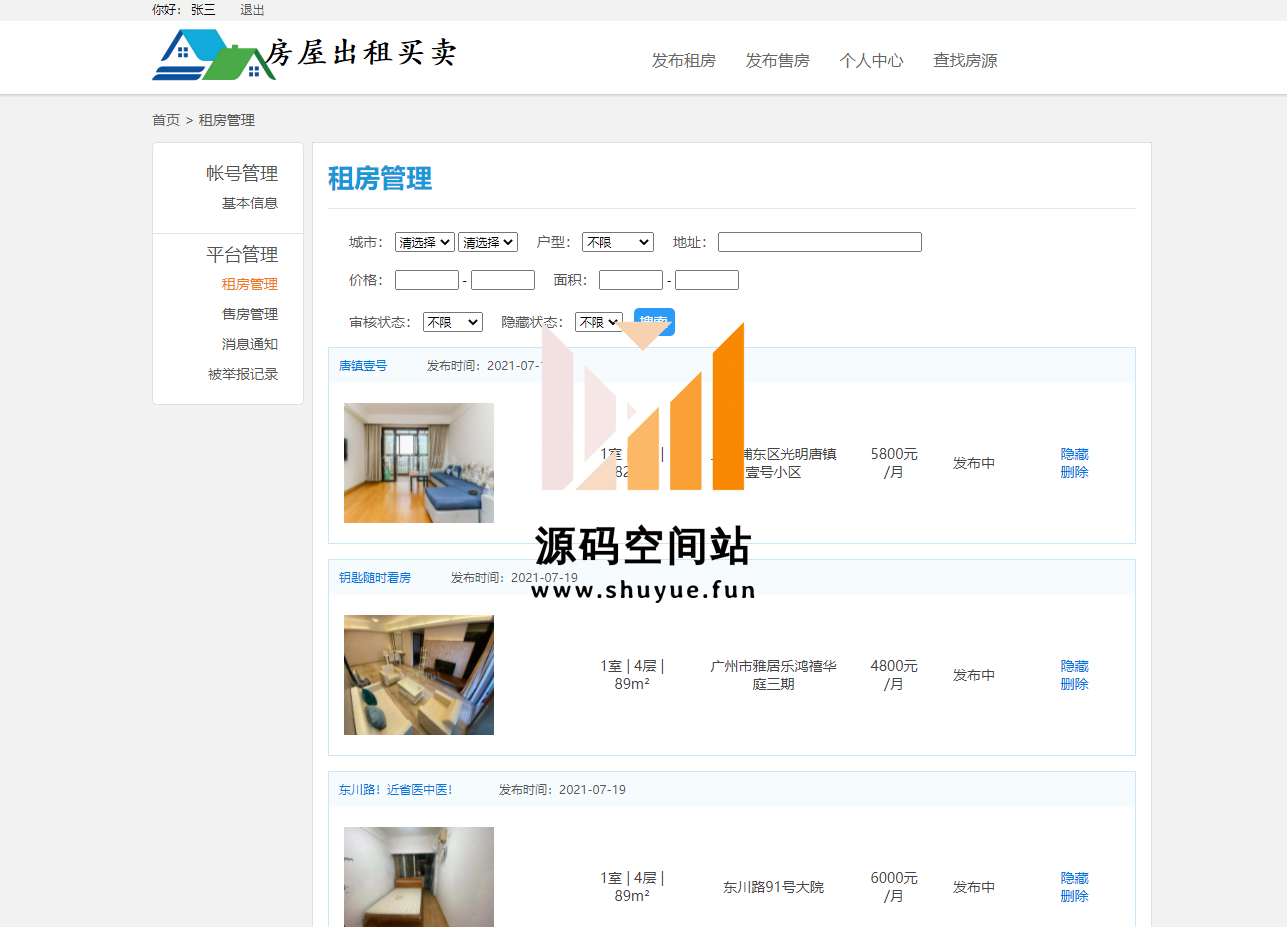1287x927 pixels.
Task: Click the 退出 logout link
Action: (252, 10)
